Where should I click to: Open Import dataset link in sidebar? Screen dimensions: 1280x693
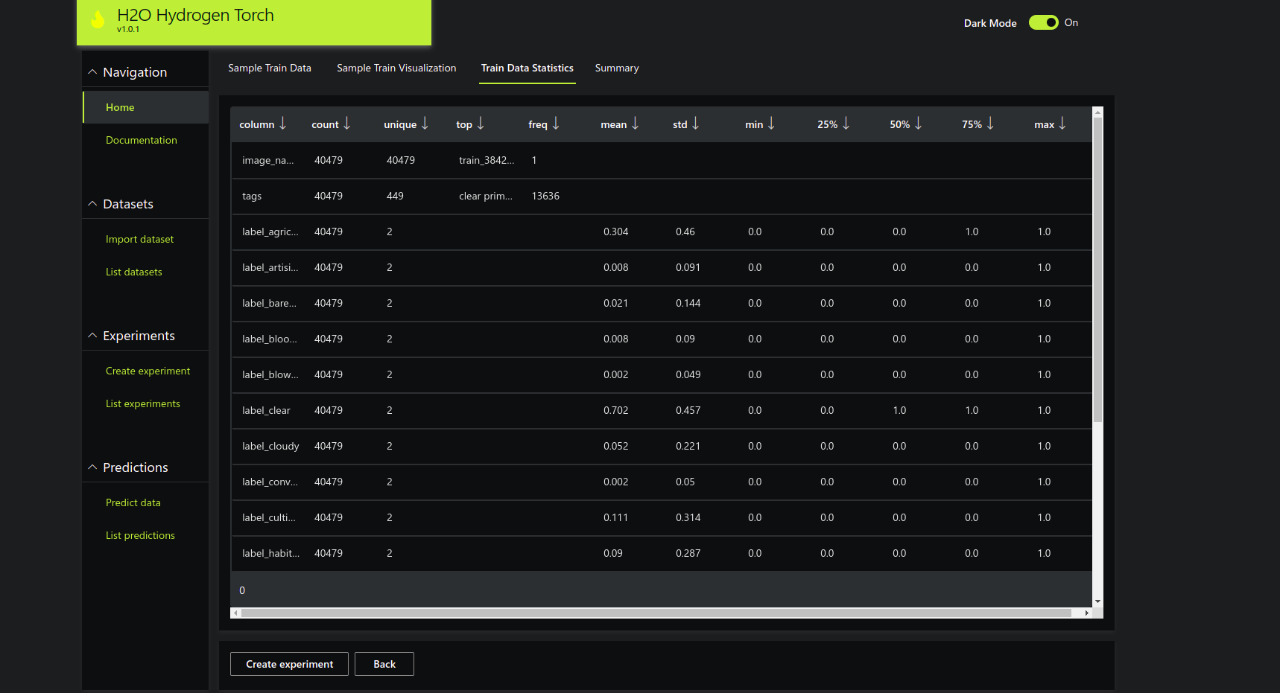pos(139,239)
